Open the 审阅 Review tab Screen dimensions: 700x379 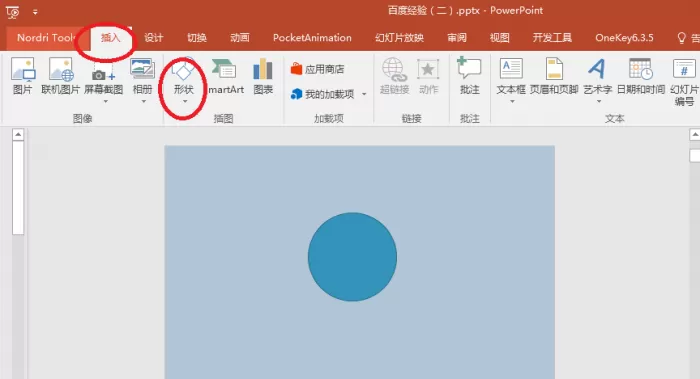[457, 38]
